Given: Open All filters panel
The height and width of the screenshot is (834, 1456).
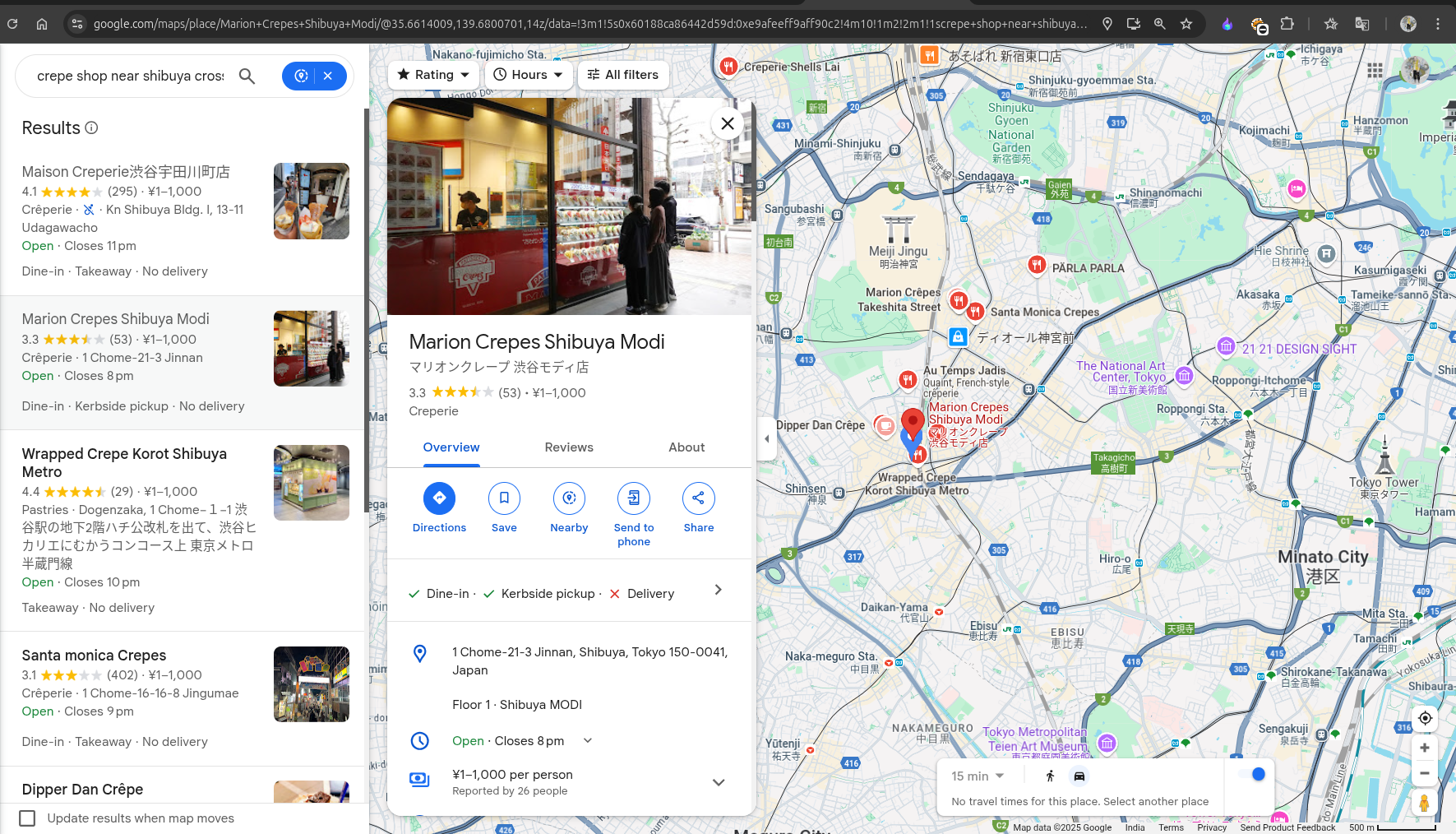Looking at the screenshot, I should 622,75.
